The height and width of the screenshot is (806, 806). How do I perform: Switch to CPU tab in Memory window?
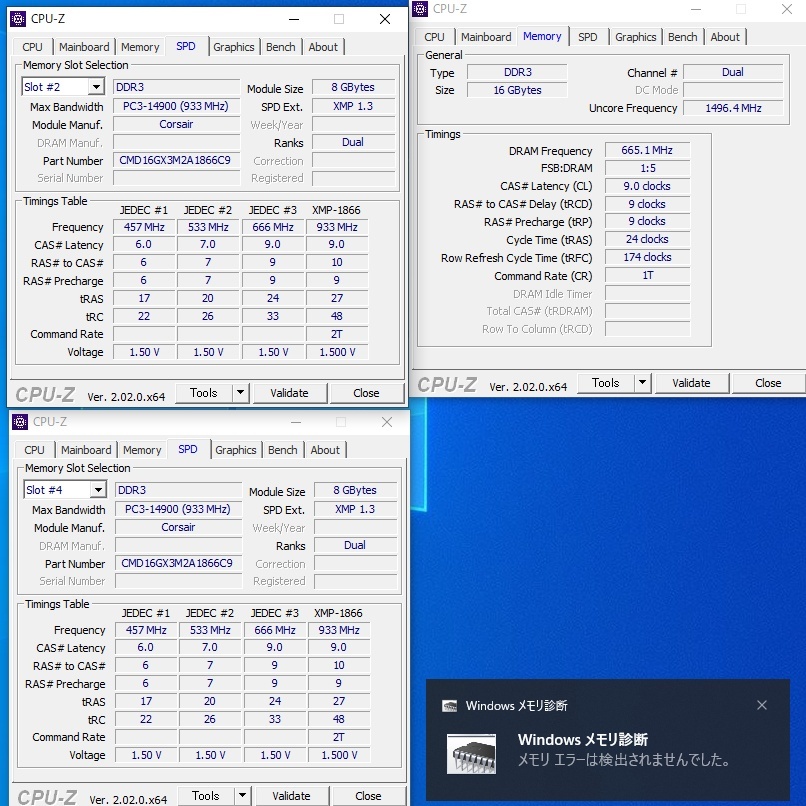[x=434, y=37]
